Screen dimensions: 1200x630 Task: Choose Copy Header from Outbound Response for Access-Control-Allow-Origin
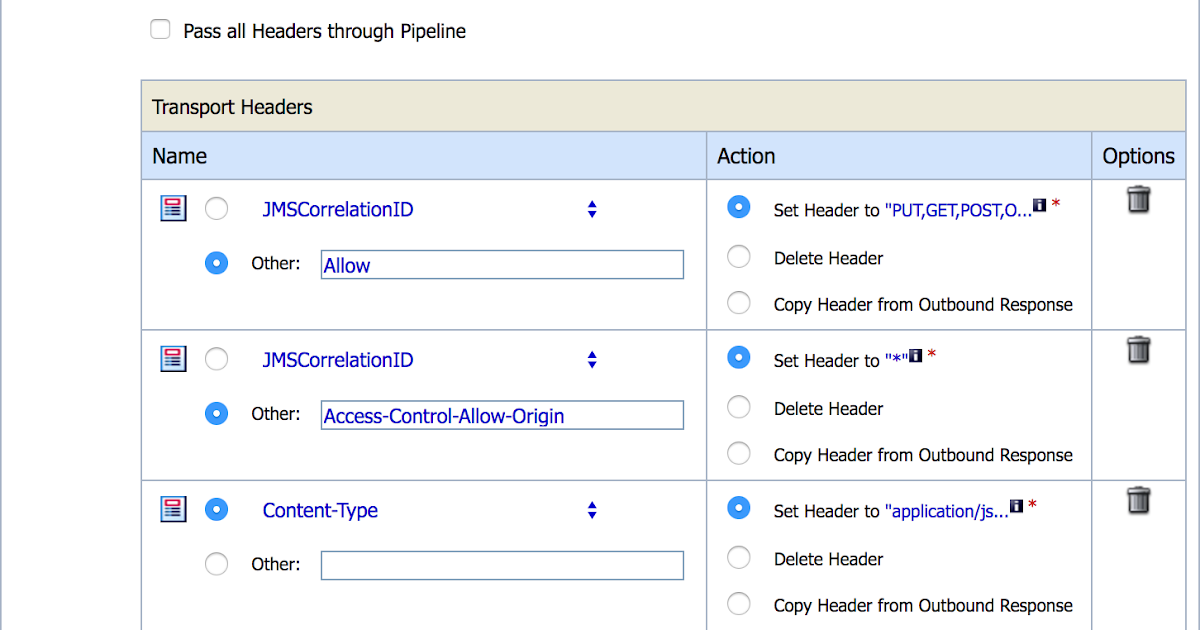pyautogui.click(x=738, y=452)
